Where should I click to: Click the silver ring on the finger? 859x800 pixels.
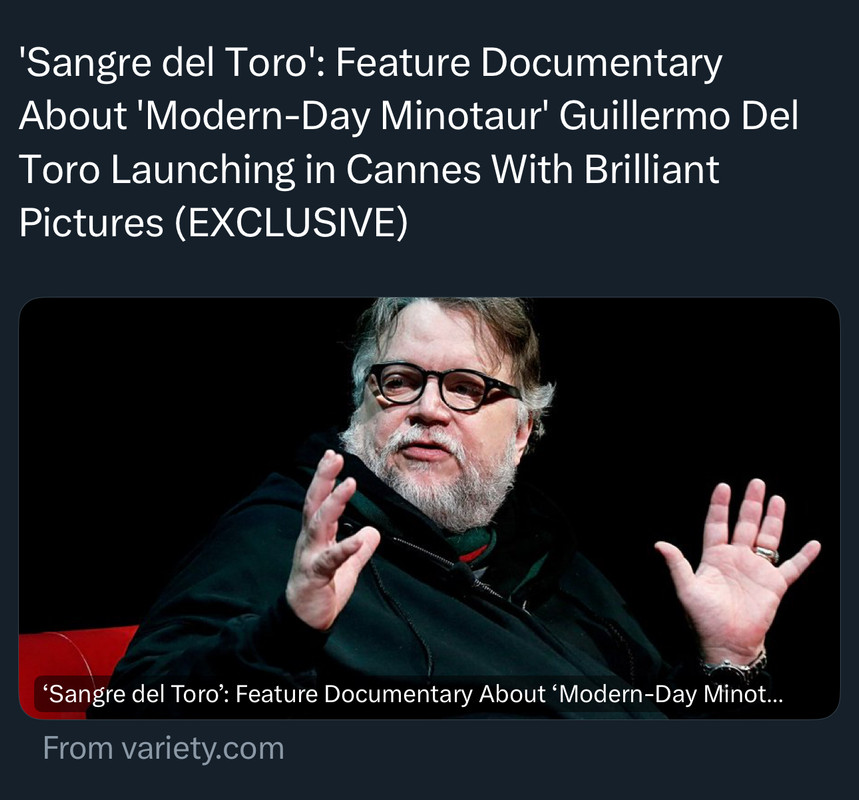pyautogui.click(x=767, y=553)
